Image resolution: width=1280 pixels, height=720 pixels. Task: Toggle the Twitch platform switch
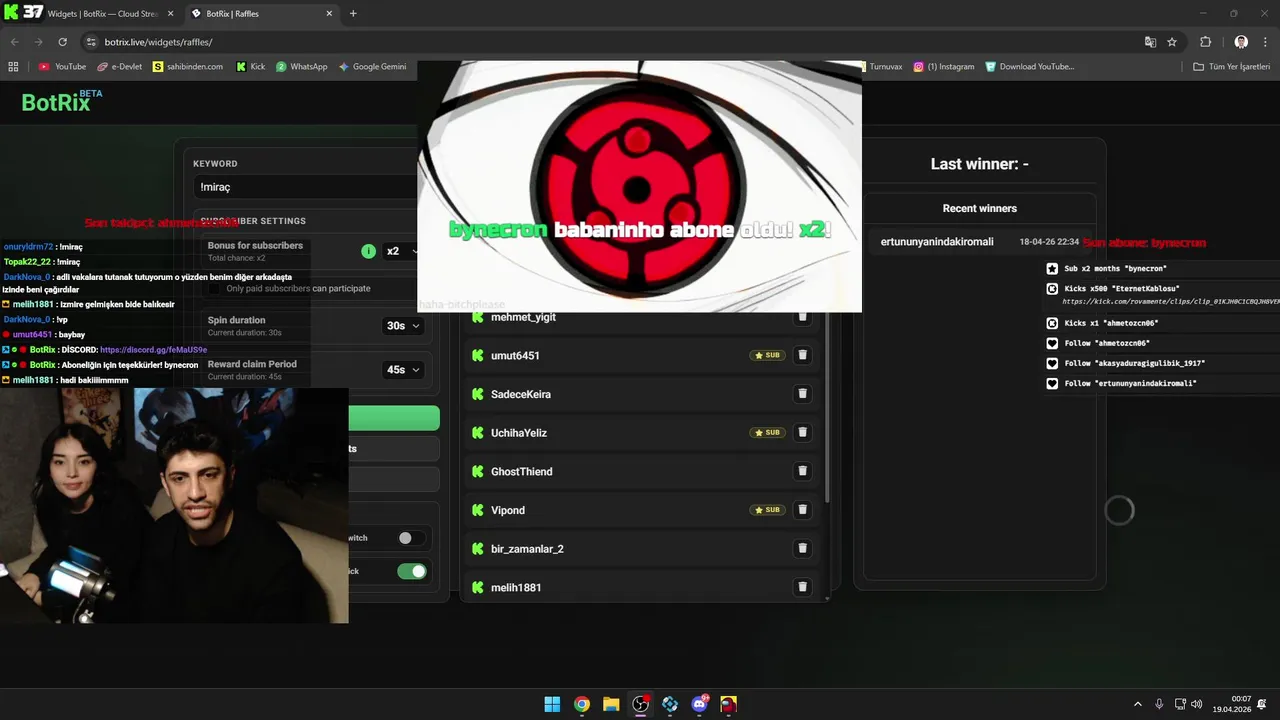pyautogui.click(x=410, y=538)
